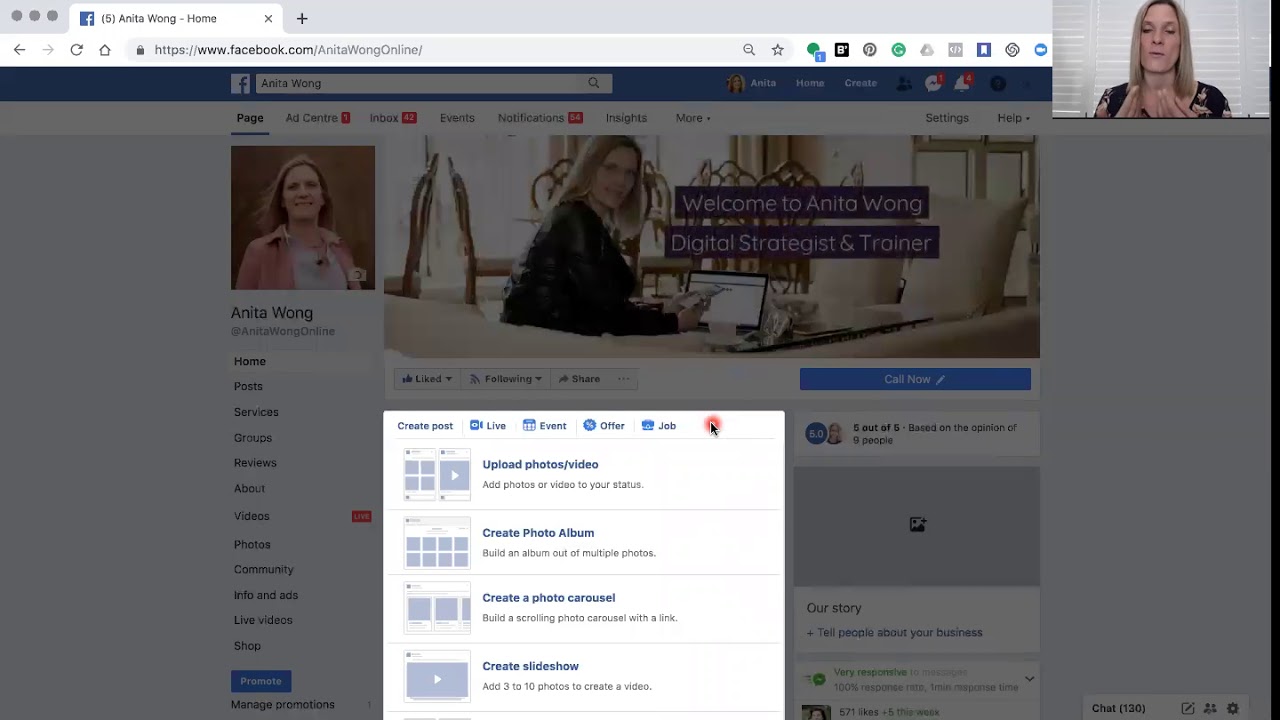Click the Promote button
This screenshot has height=720, width=1280.
[261, 681]
